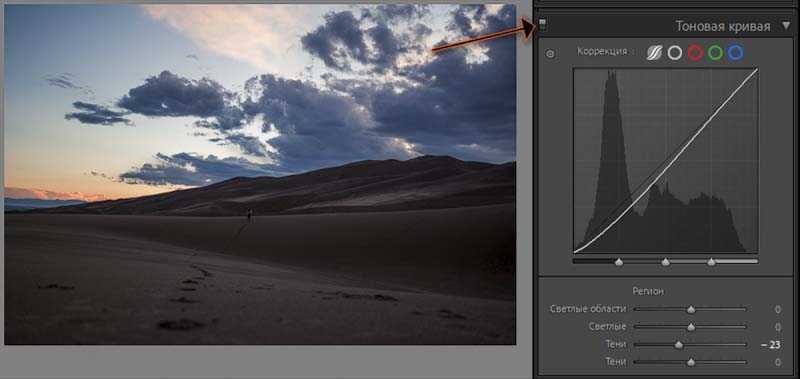Viewport: 800px width, 379px height.
Task: Click the bottom Тени slider handle at 0
Action: [x=691, y=362]
